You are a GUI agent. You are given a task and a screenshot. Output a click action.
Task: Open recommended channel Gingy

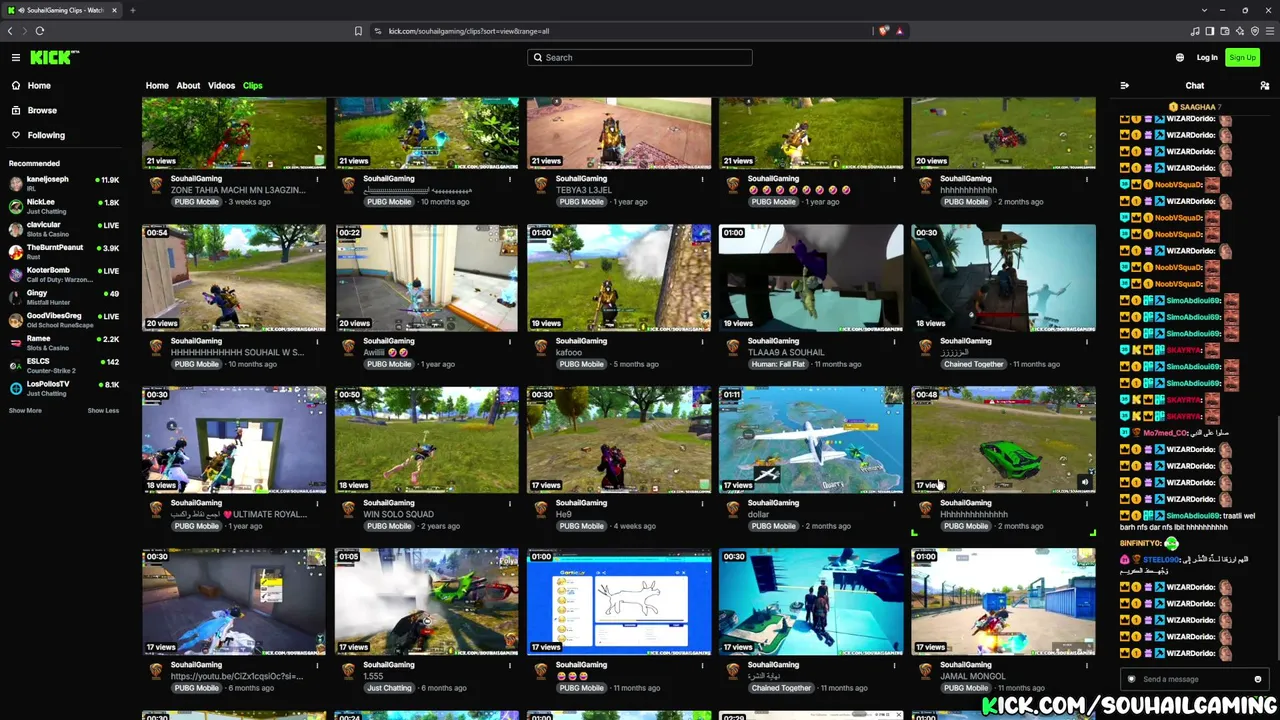(x=63, y=297)
